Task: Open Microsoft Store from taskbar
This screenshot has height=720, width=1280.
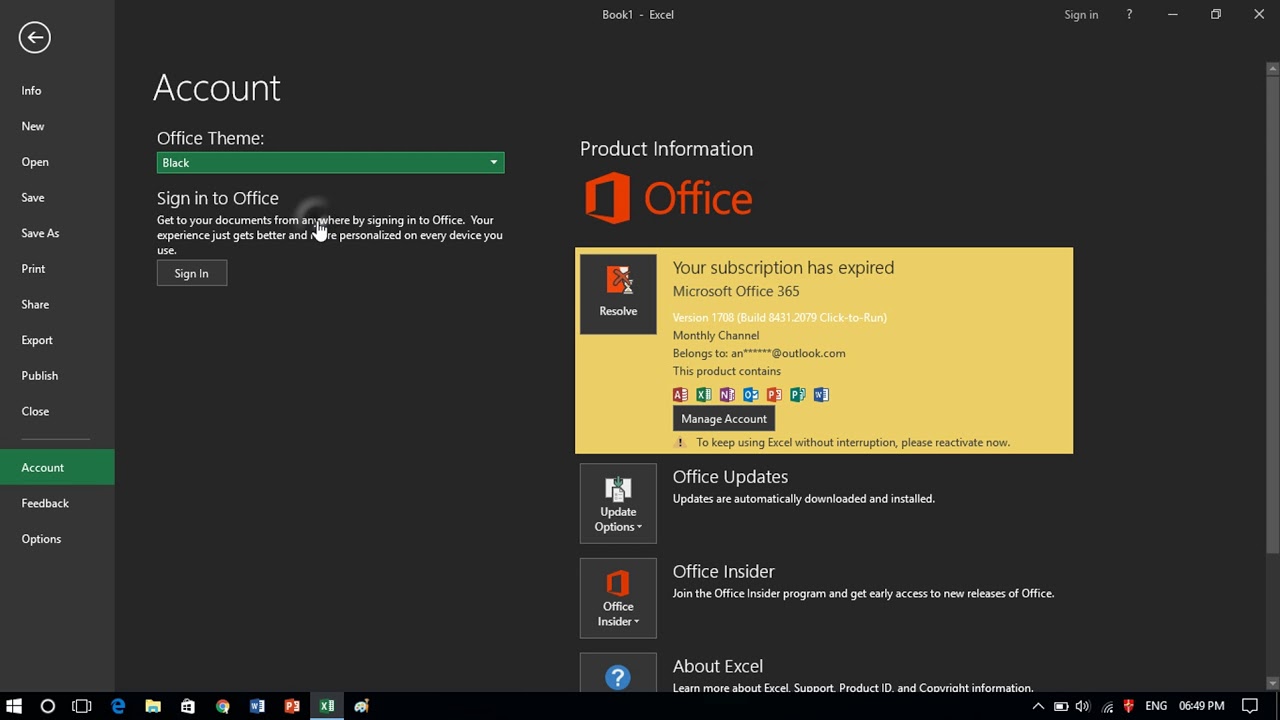Action: 187,707
